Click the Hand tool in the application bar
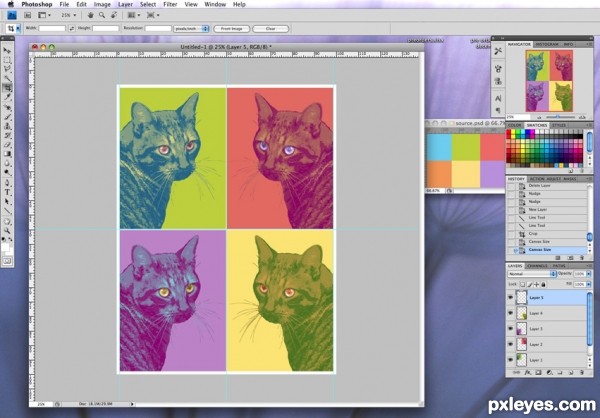 (x=90, y=15)
